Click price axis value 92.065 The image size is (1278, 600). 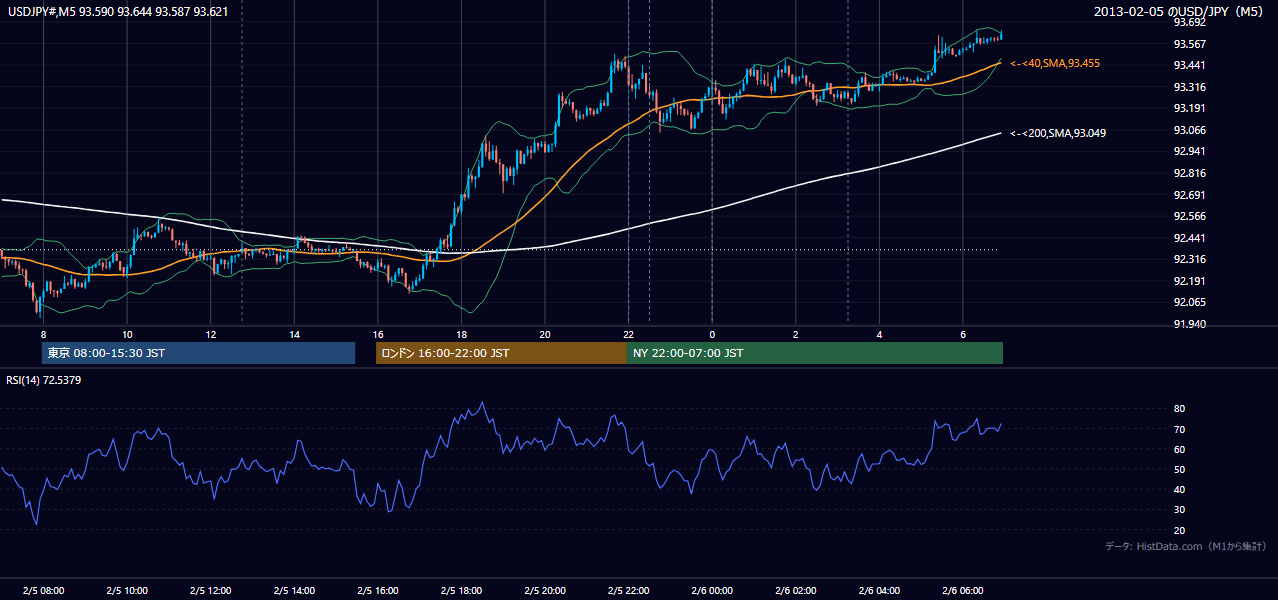1188,302
